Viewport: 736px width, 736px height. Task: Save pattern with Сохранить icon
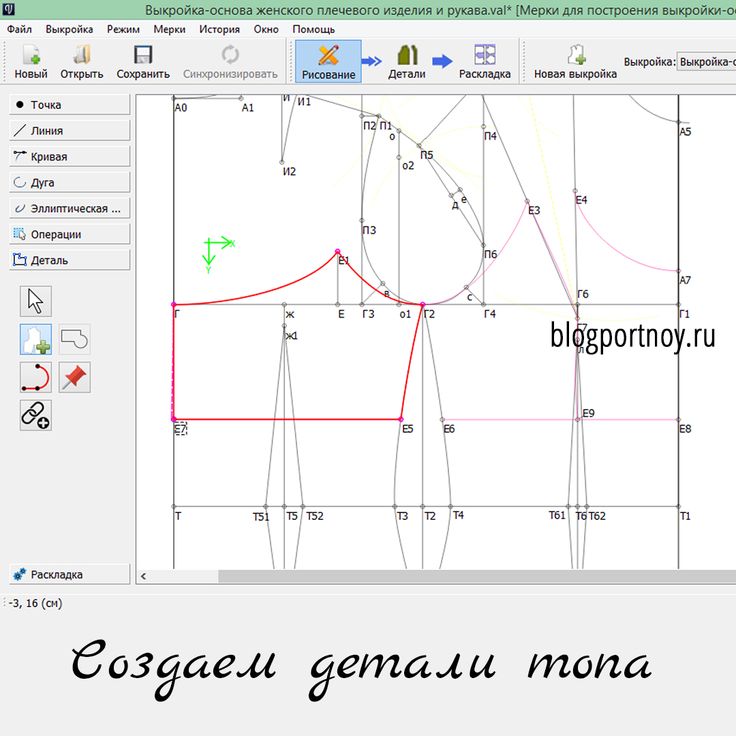pos(143,61)
